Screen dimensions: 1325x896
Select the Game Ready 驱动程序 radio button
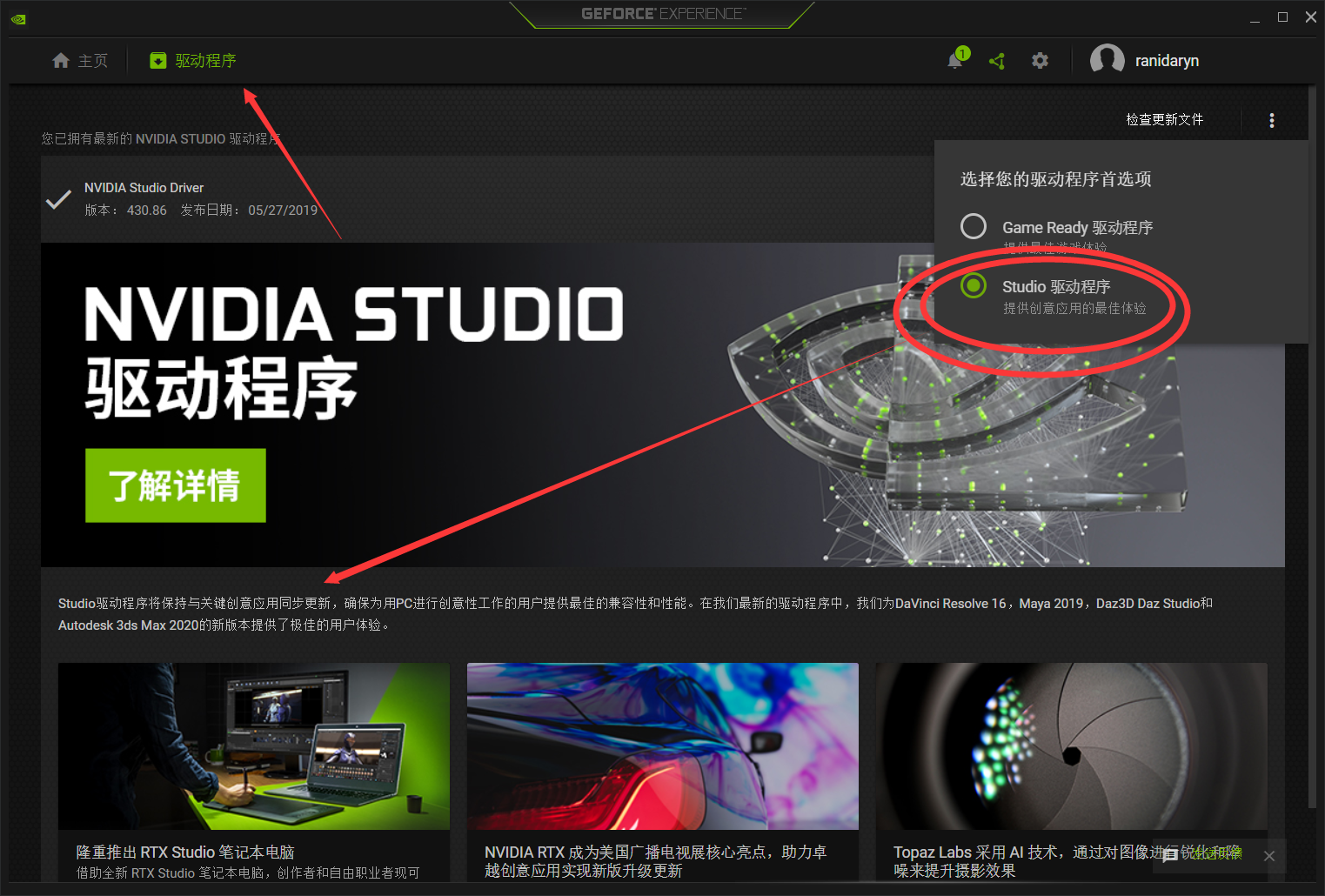[x=974, y=226]
